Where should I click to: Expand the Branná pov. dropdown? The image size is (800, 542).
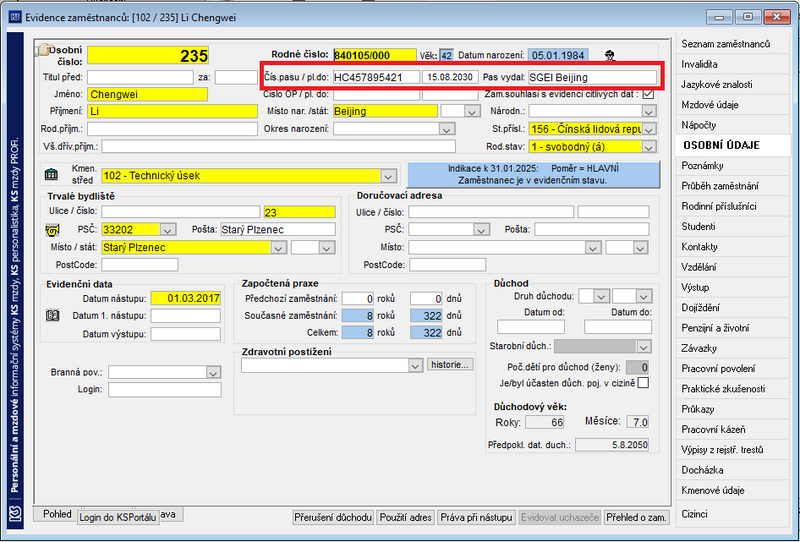click(x=213, y=373)
